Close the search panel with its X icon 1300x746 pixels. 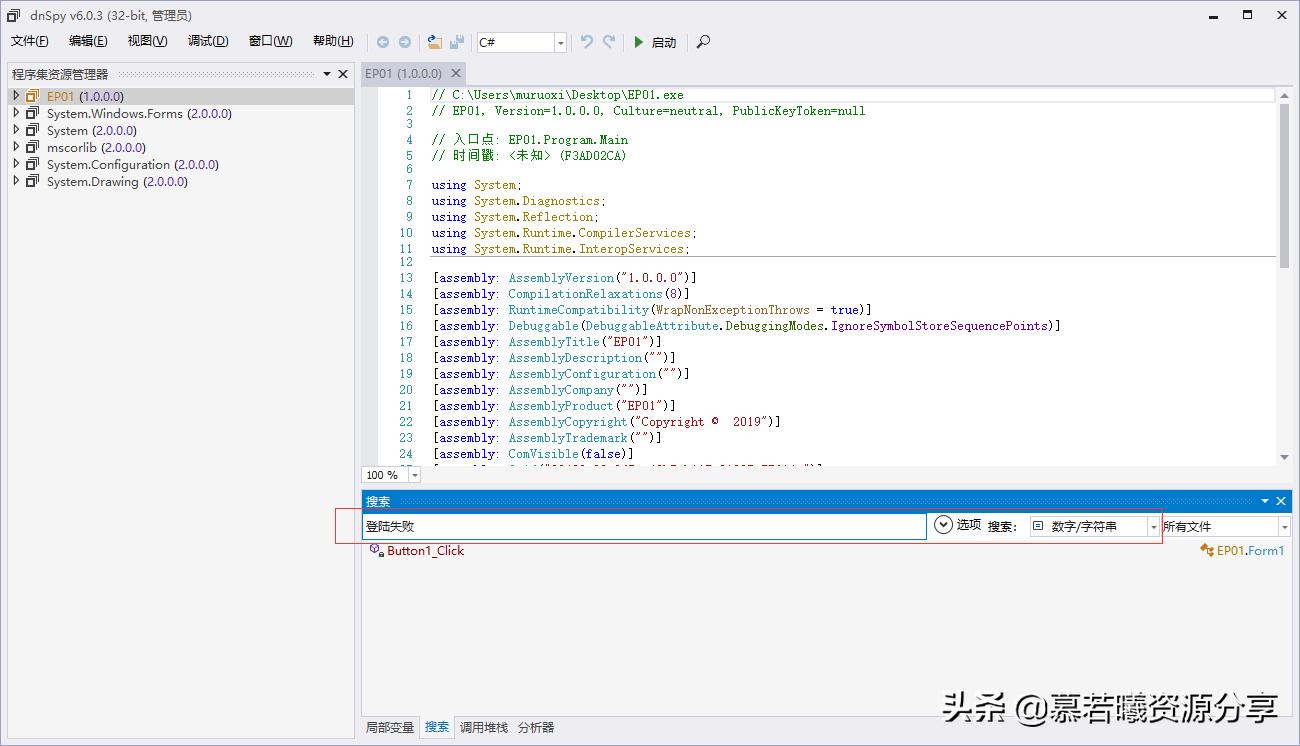coord(1281,501)
